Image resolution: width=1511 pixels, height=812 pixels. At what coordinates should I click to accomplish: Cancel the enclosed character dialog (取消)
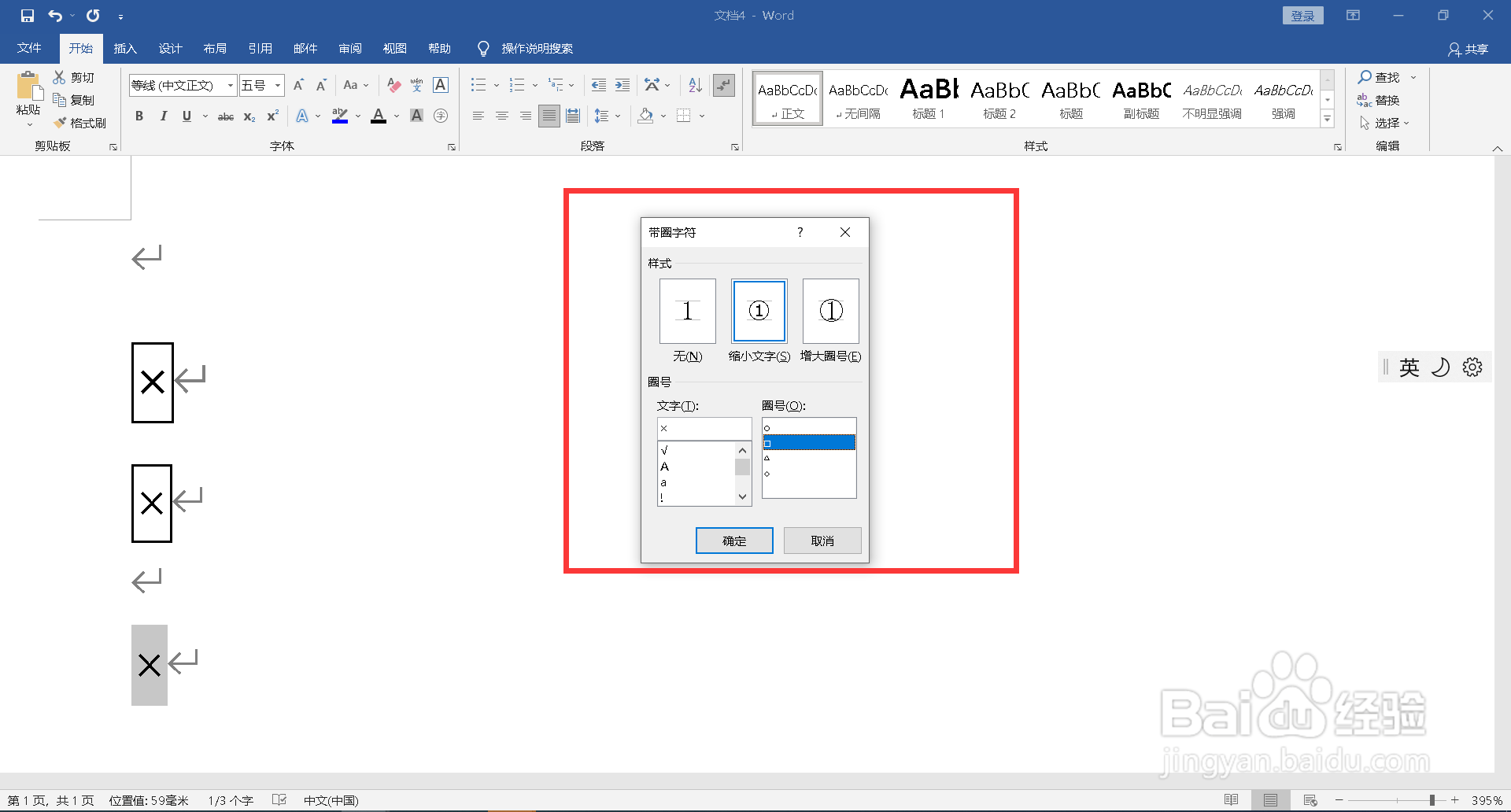822,541
